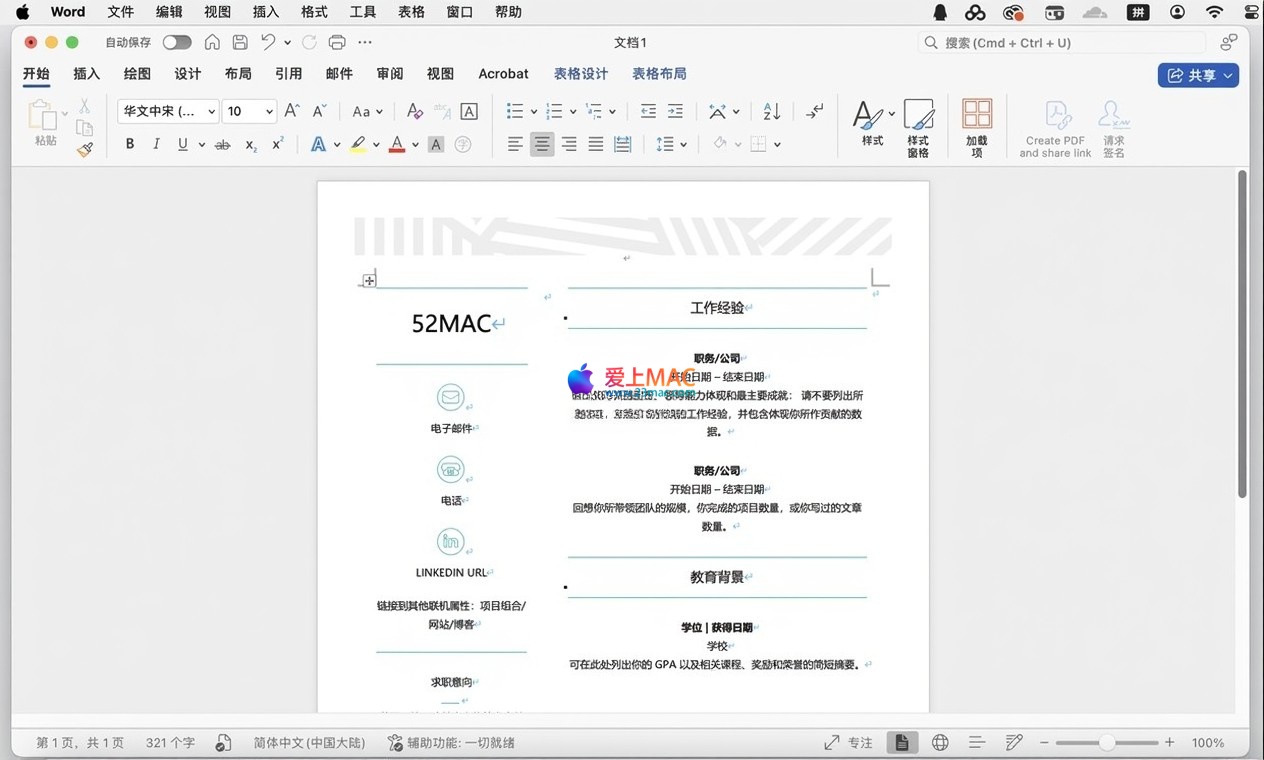Open the Styles Pane icon
The height and width of the screenshot is (760, 1264).
[x=918, y=127]
